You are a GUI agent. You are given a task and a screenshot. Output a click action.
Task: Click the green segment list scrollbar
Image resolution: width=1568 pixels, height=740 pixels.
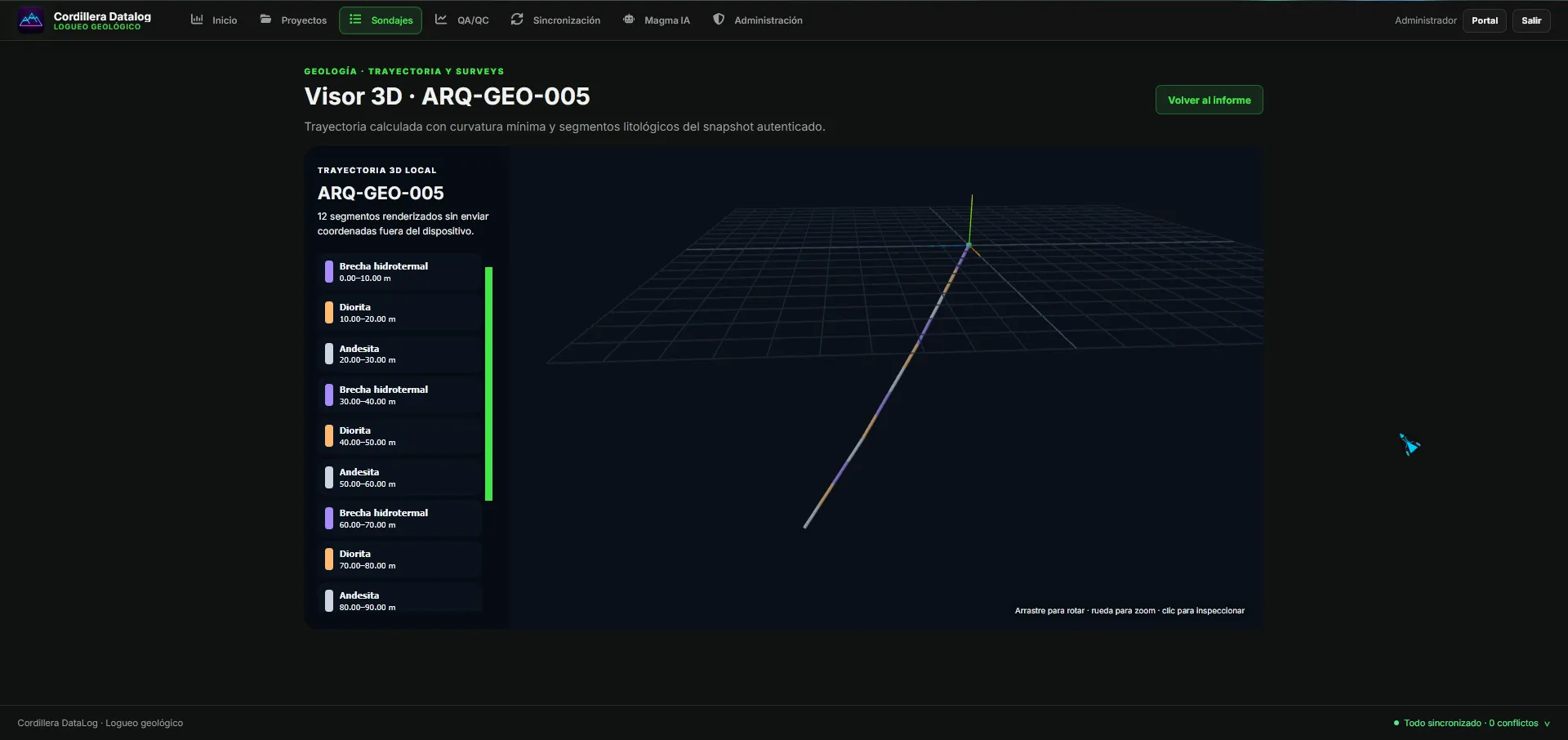489,383
